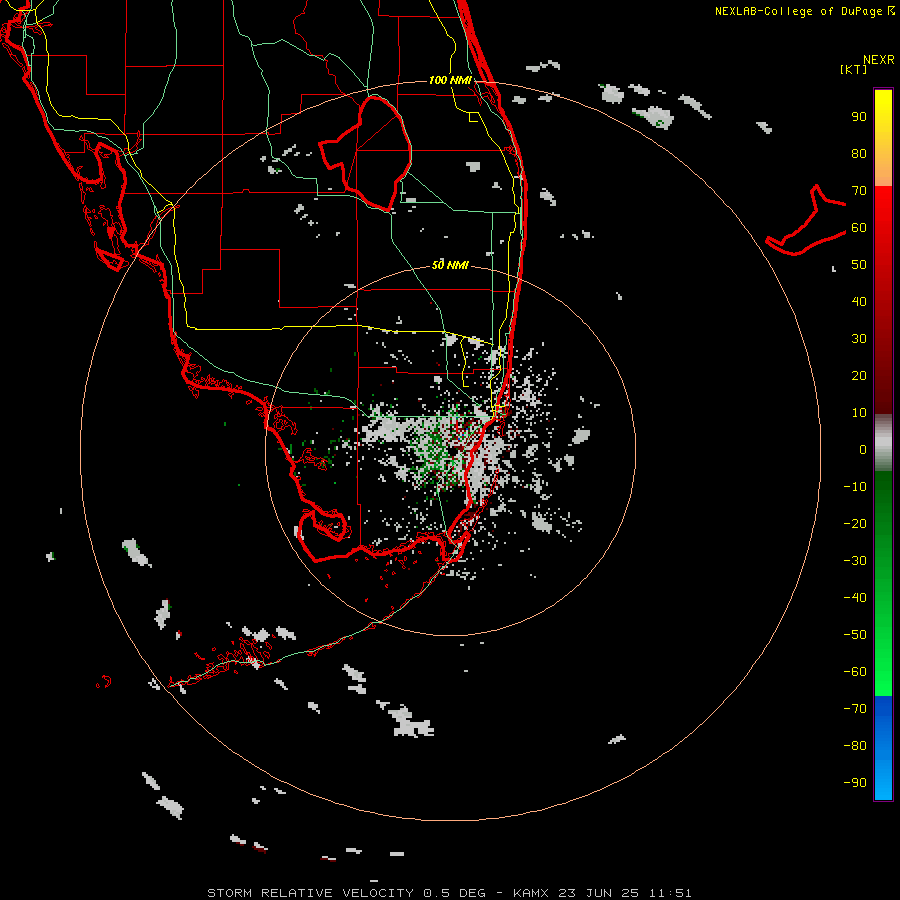This screenshot has height=900, width=900.
Task: Click the NEXR label above color scale
Action: 879,60
